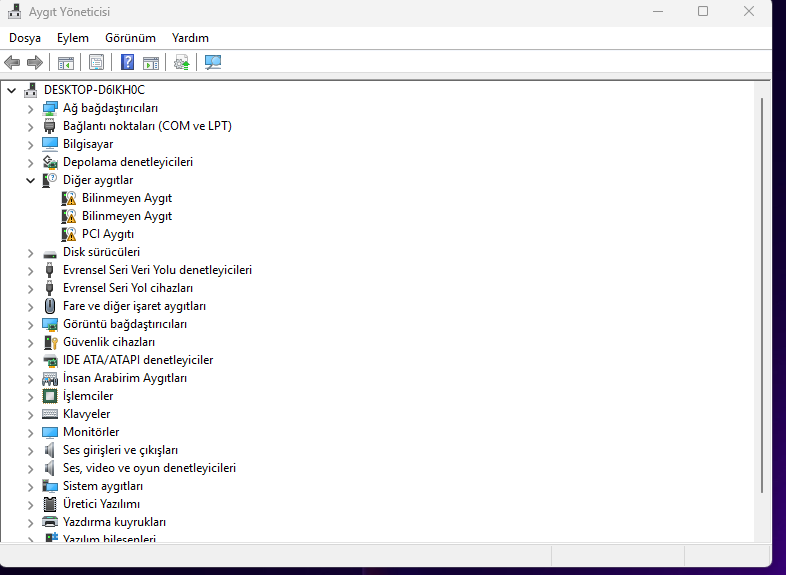Minimize the Aygıt Yöneticisi window
786x575 pixels.
(658, 11)
